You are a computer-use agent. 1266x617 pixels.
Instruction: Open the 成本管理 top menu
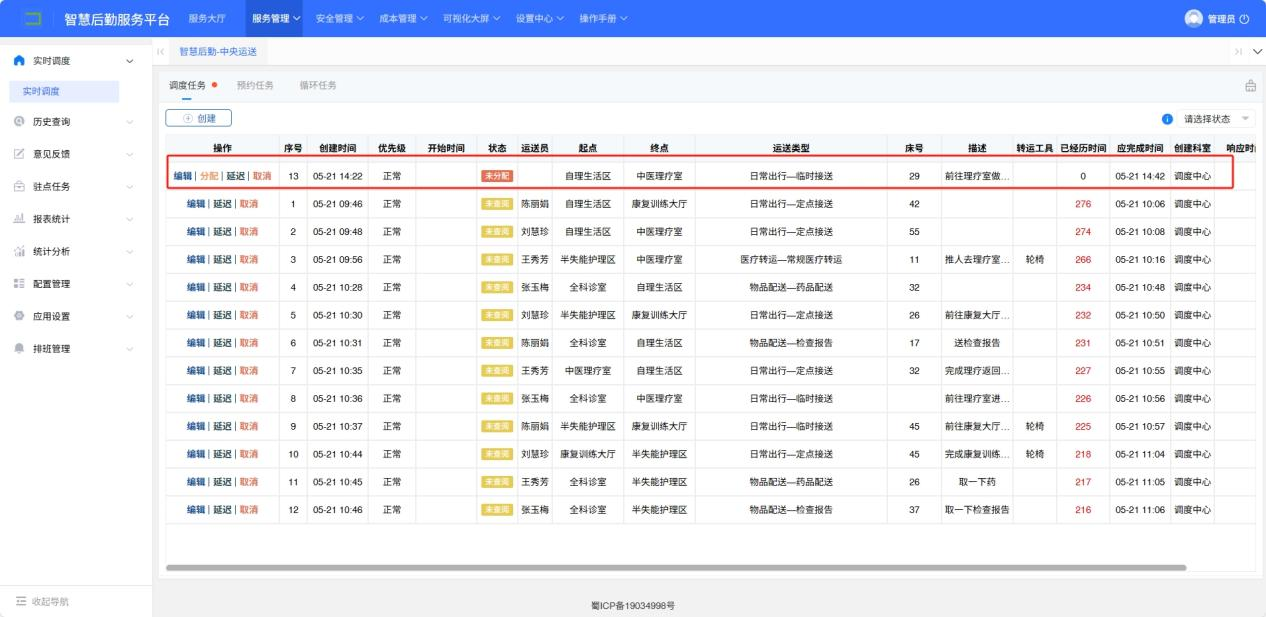click(403, 19)
